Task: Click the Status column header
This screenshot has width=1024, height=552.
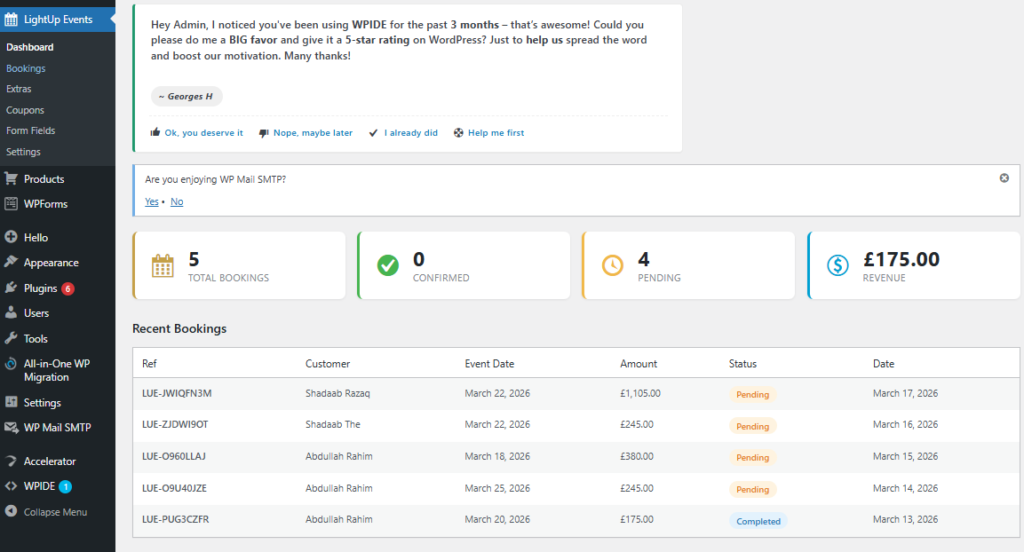Action: point(743,364)
